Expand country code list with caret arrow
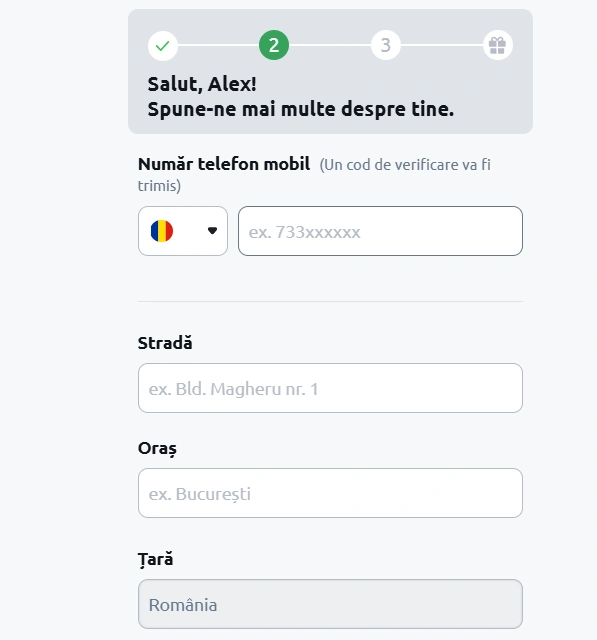This screenshot has width=597, height=640. pyautogui.click(x=212, y=231)
